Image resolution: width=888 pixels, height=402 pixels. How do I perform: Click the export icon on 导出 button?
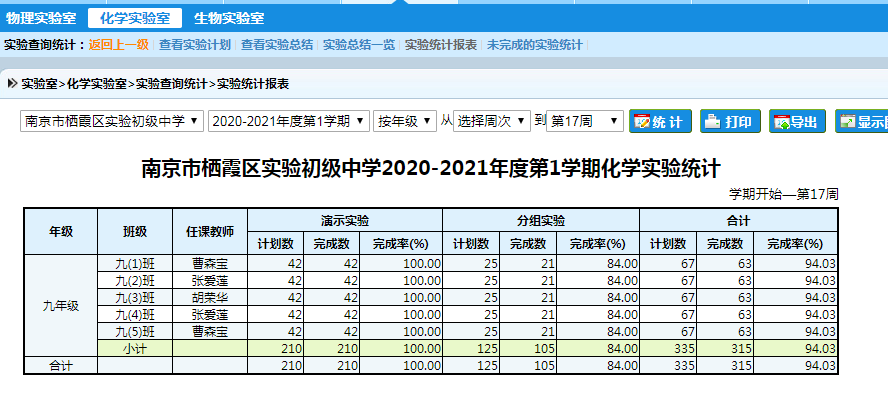pyautogui.click(x=782, y=121)
